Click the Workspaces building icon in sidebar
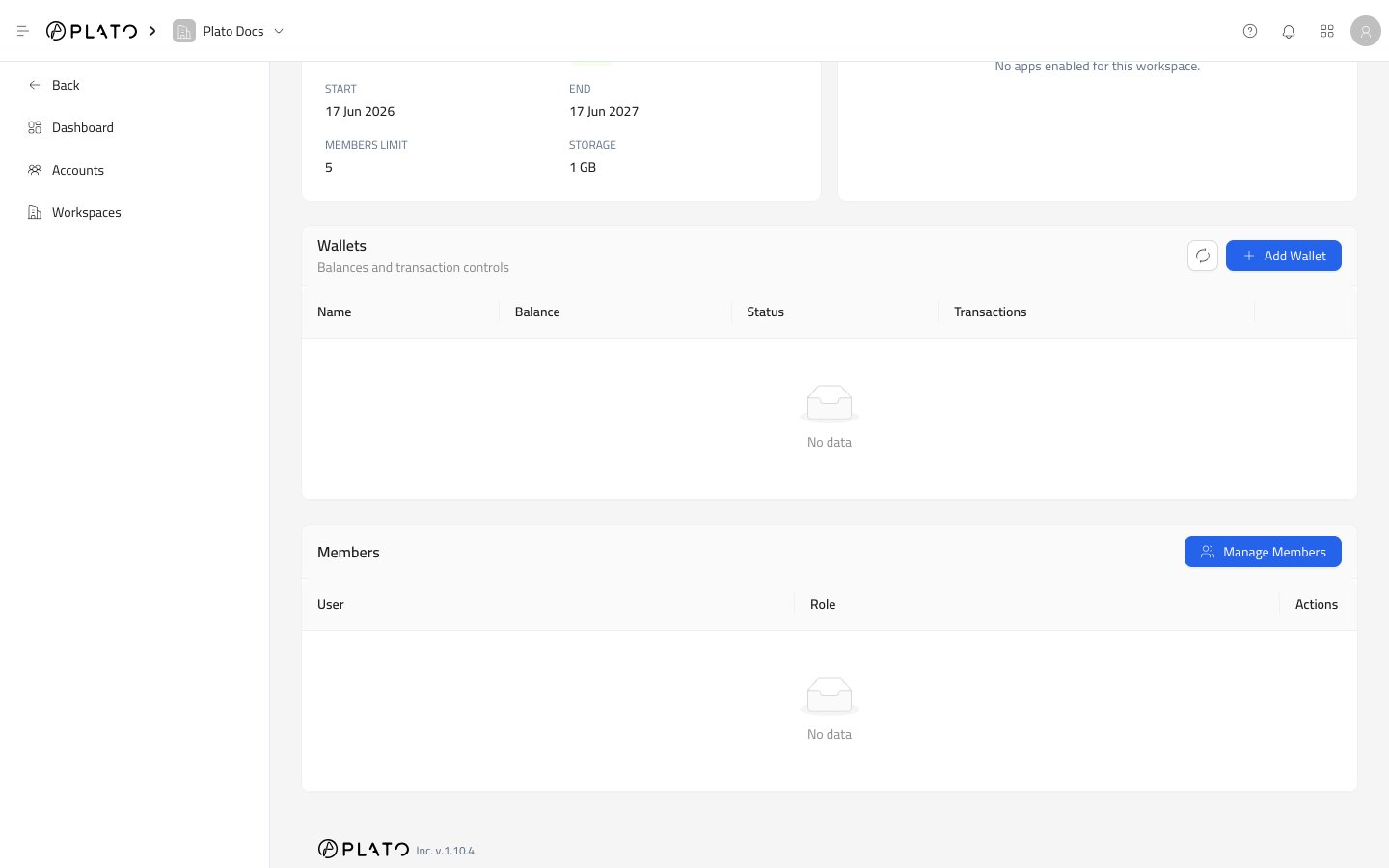 click(35, 212)
